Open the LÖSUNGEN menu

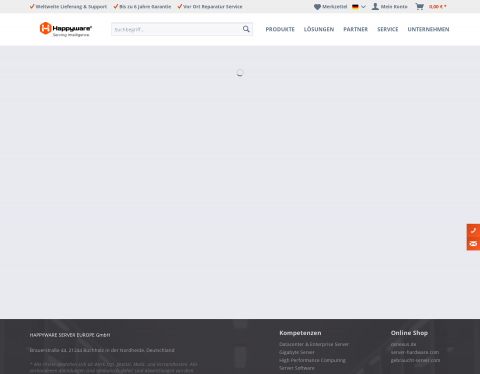coord(319,29)
